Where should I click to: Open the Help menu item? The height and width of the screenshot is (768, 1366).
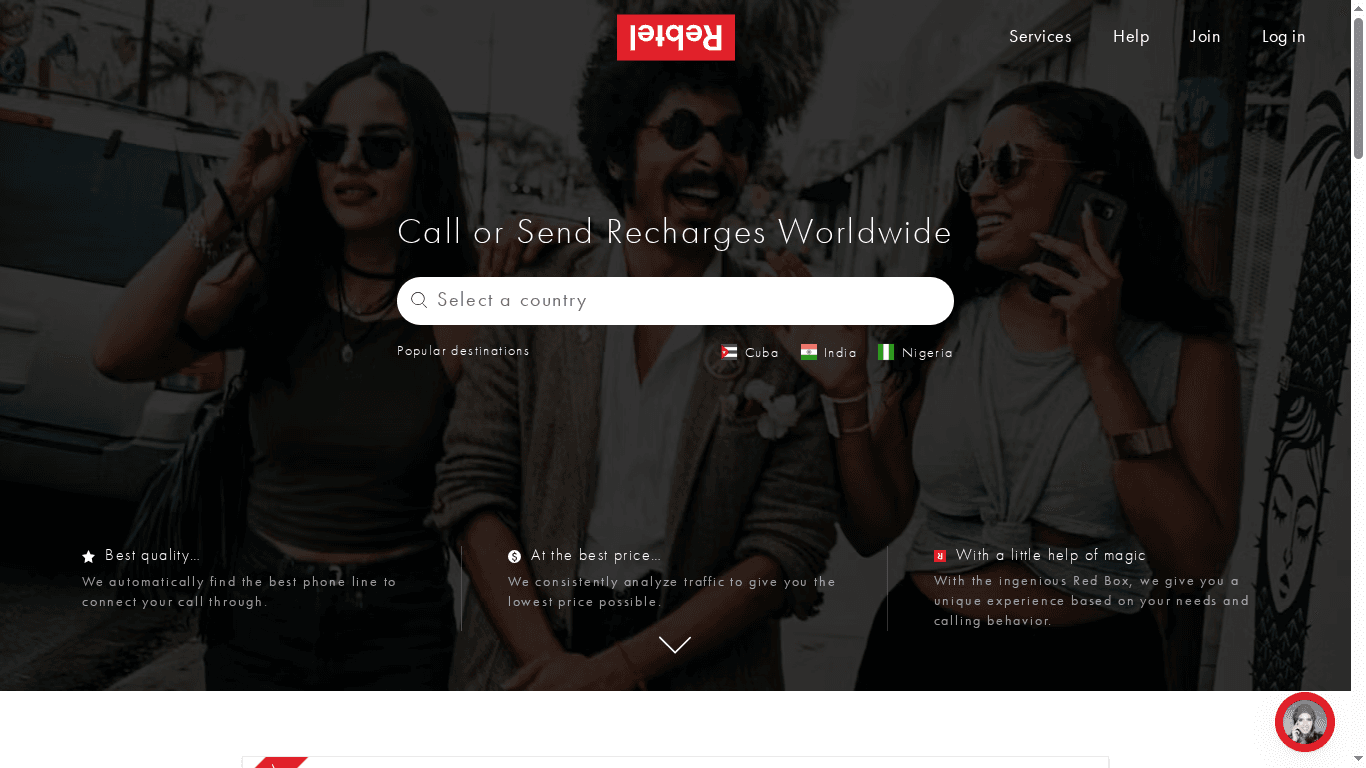(x=1131, y=37)
